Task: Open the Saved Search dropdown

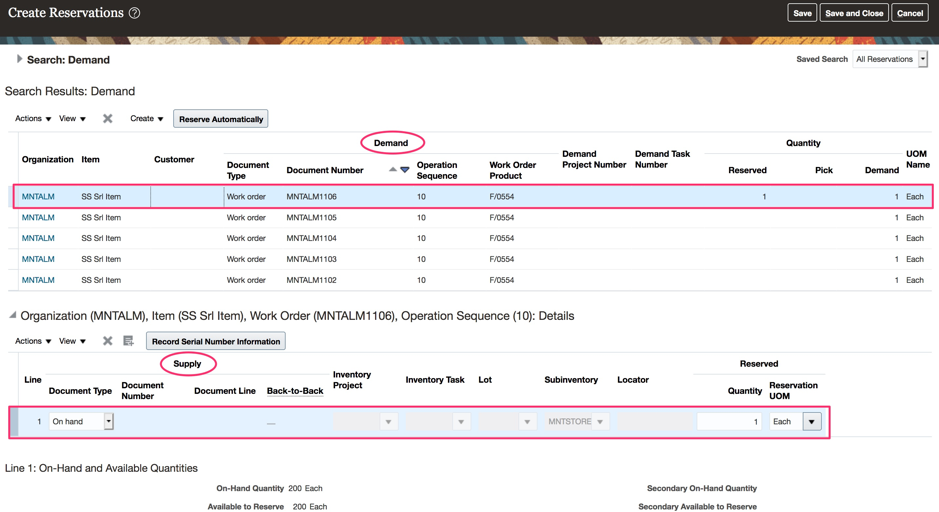Action: 922,60
